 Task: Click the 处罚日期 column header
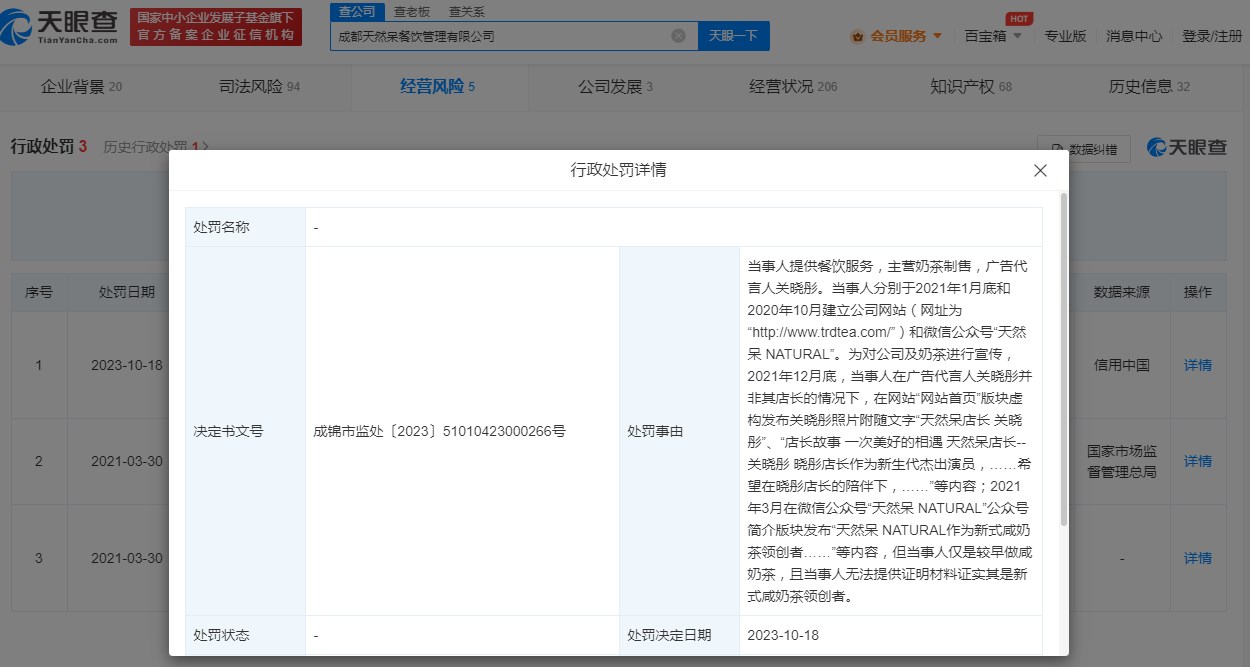coord(127,292)
